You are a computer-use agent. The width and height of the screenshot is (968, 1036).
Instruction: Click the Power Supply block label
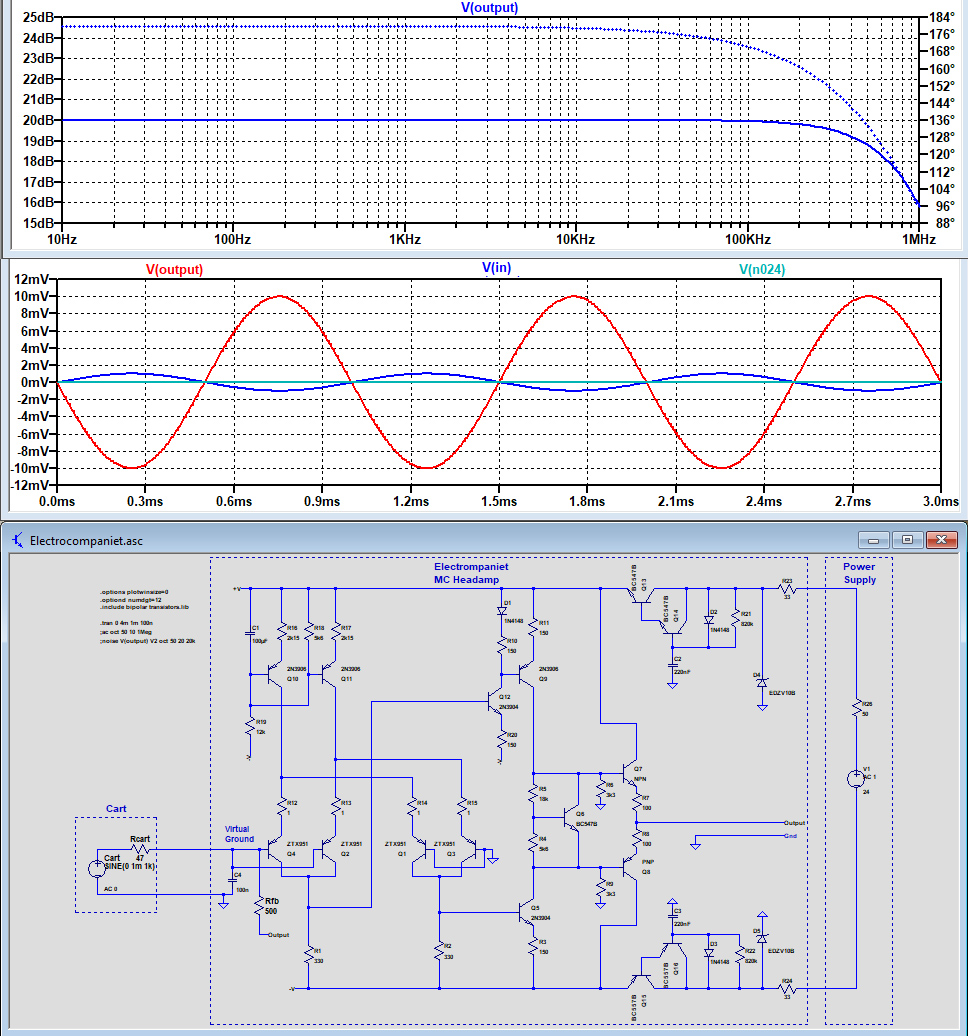click(x=859, y=573)
